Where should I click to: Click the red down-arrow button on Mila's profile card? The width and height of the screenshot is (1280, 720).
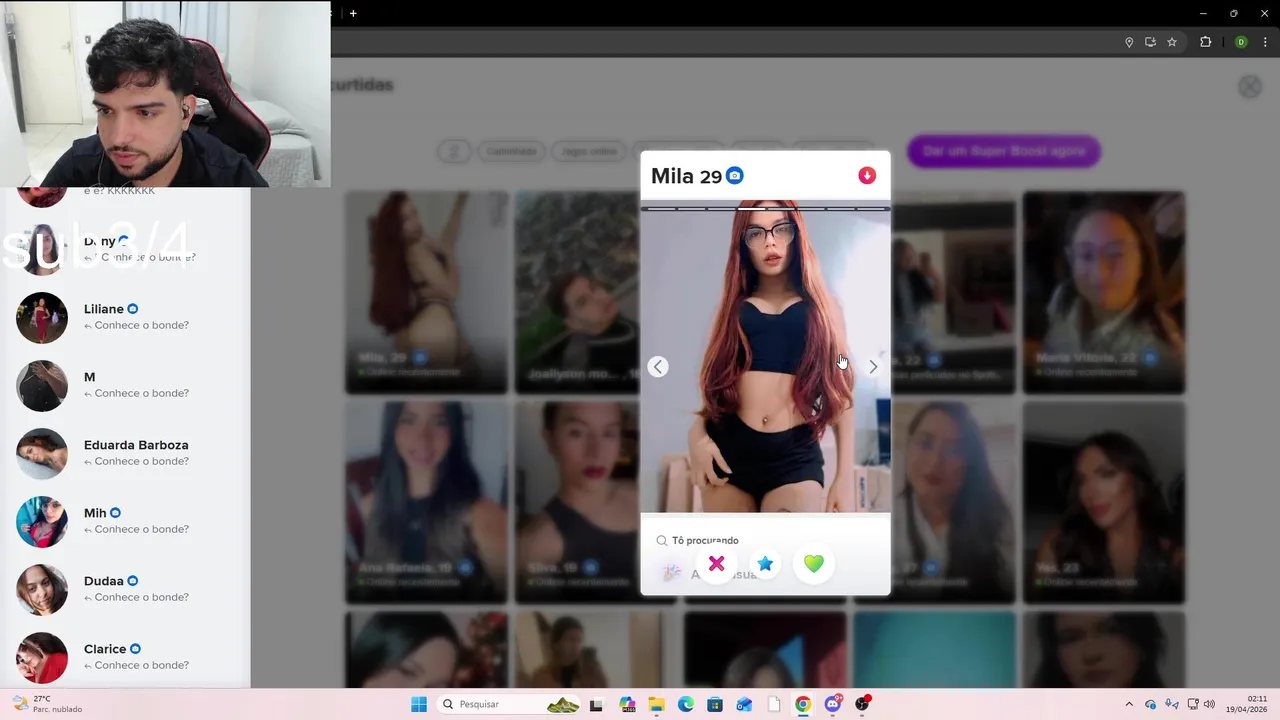point(867,176)
